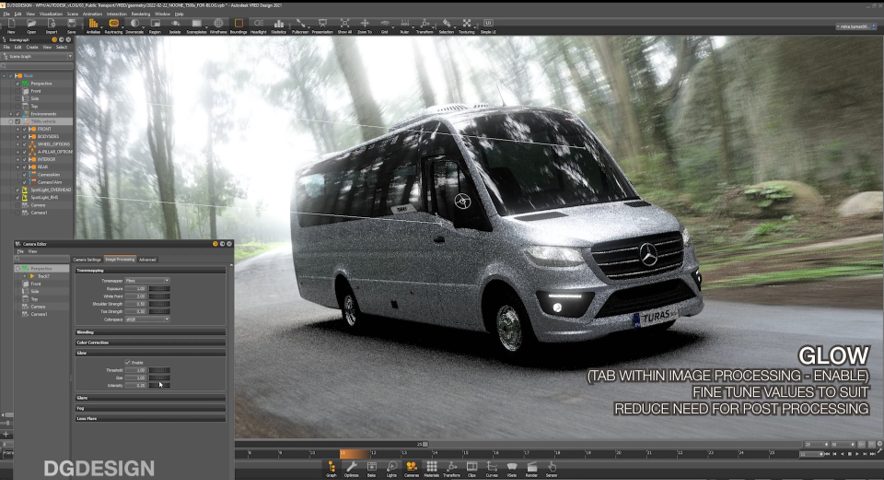This screenshot has height=480, width=884.
Task: Disable the Glow Enable checkbox
Action: [x=127, y=361]
